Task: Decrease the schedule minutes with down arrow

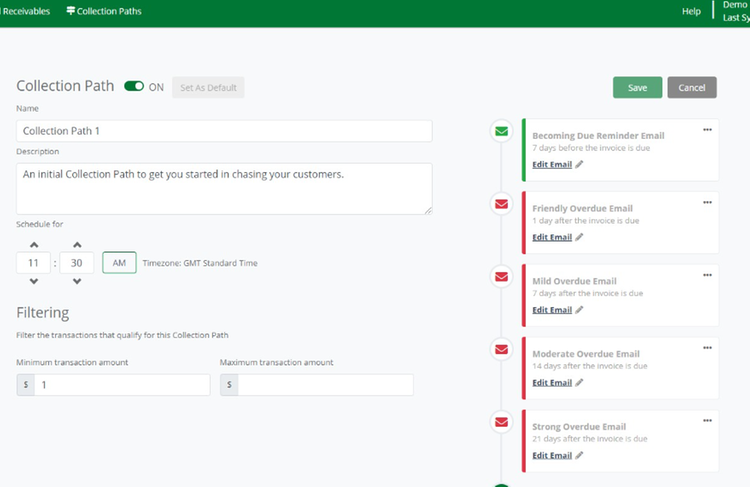Action: (x=76, y=282)
